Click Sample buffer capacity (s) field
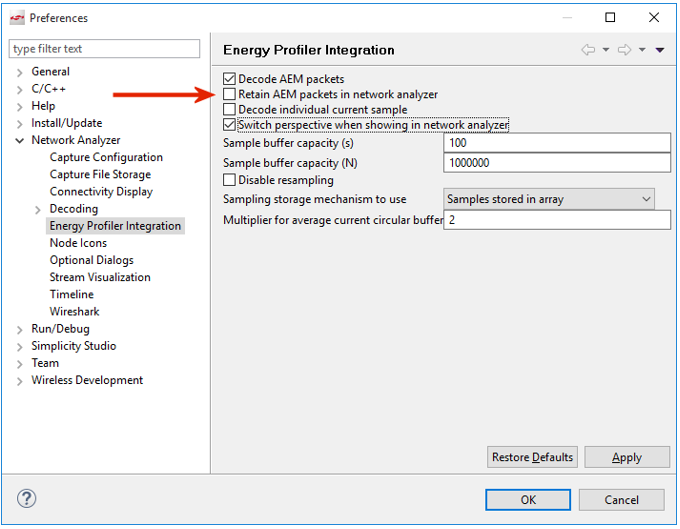The width and height of the screenshot is (680, 529). click(557, 143)
